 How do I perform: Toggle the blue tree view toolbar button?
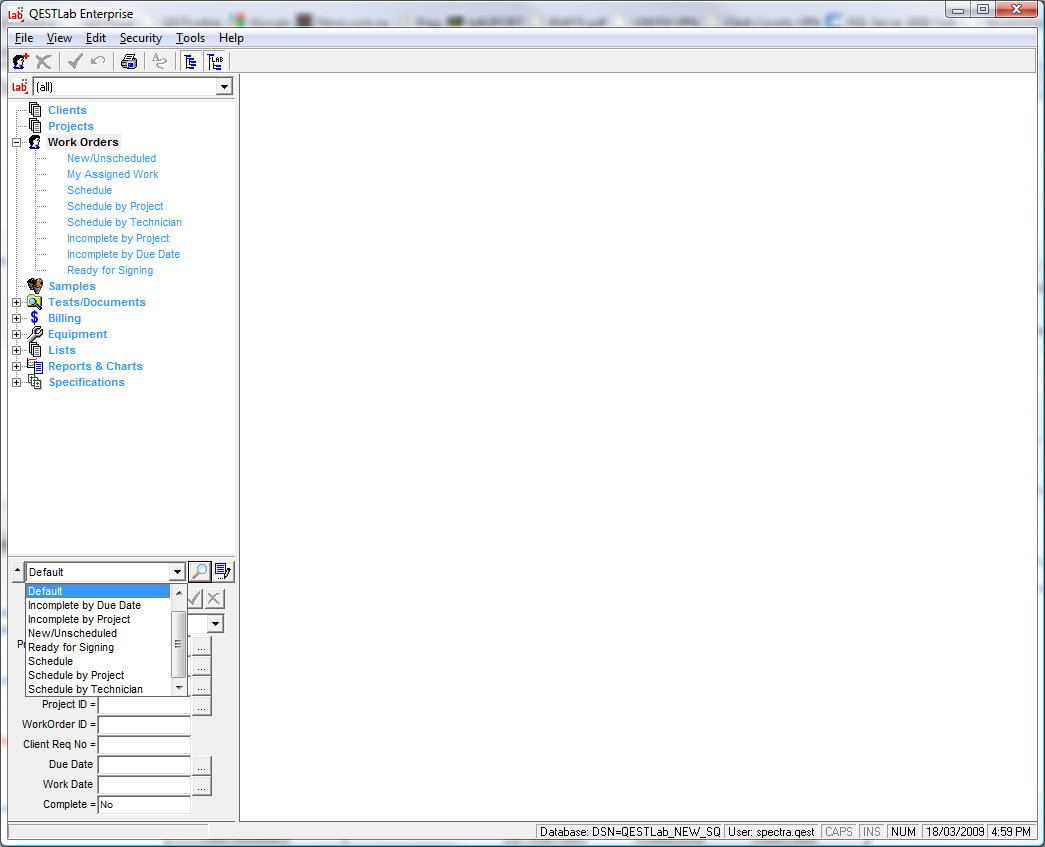click(x=190, y=62)
